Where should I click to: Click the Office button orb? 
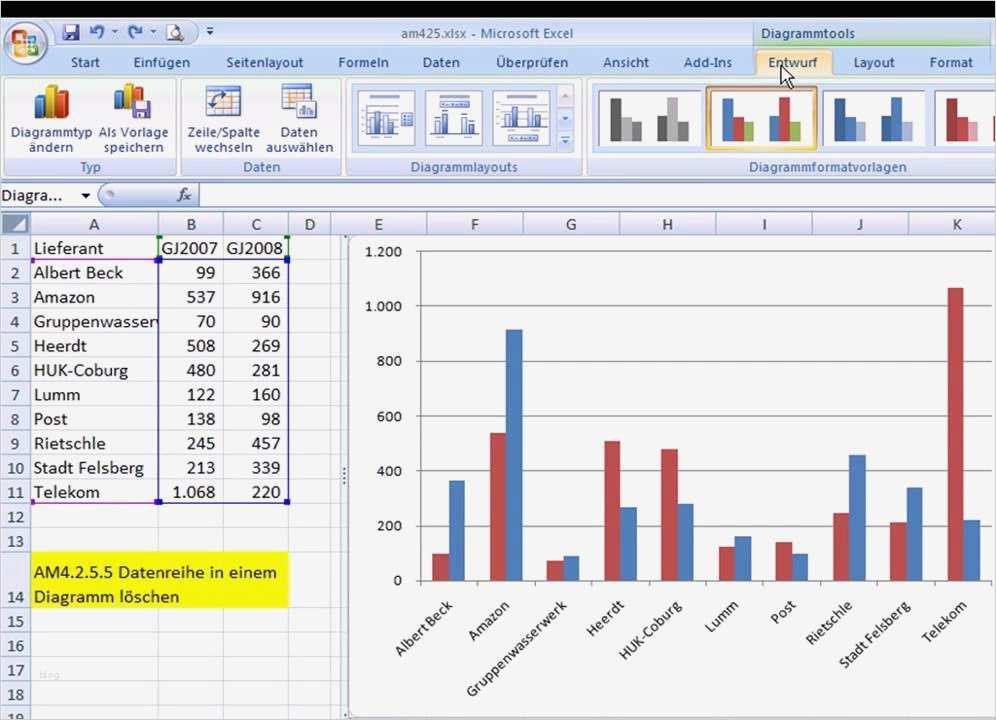pyautogui.click(x=25, y=43)
